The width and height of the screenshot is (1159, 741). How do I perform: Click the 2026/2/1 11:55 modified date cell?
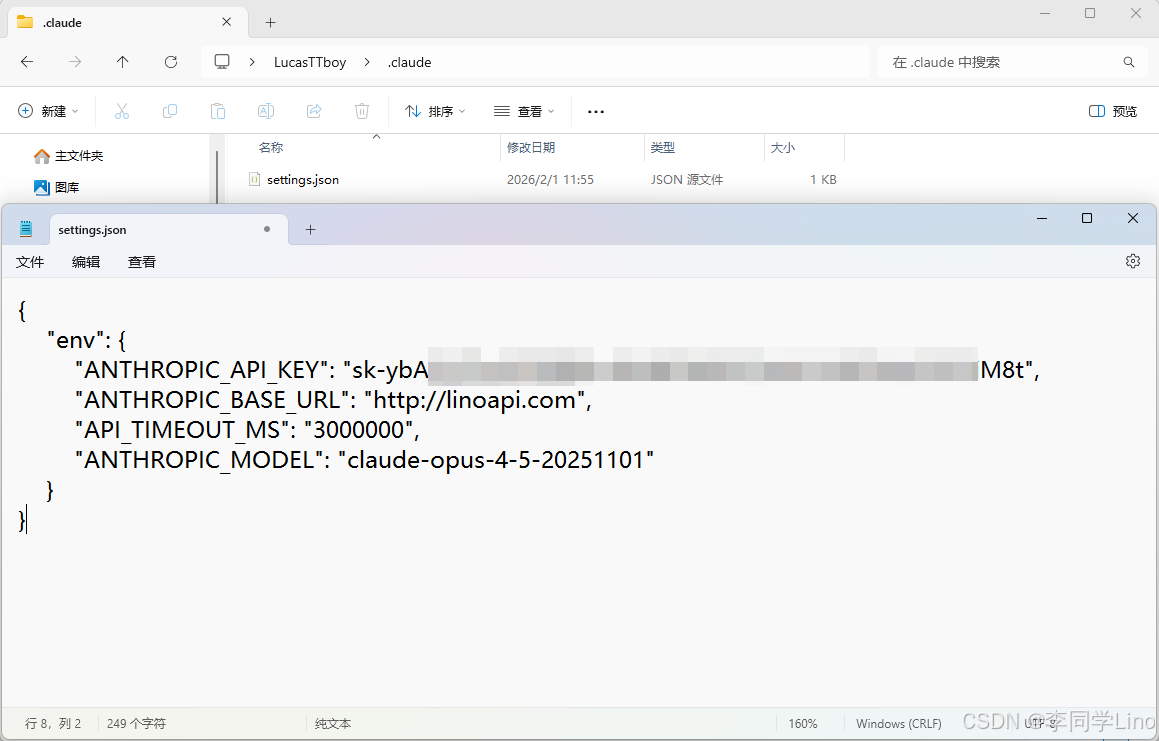[x=550, y=180]
